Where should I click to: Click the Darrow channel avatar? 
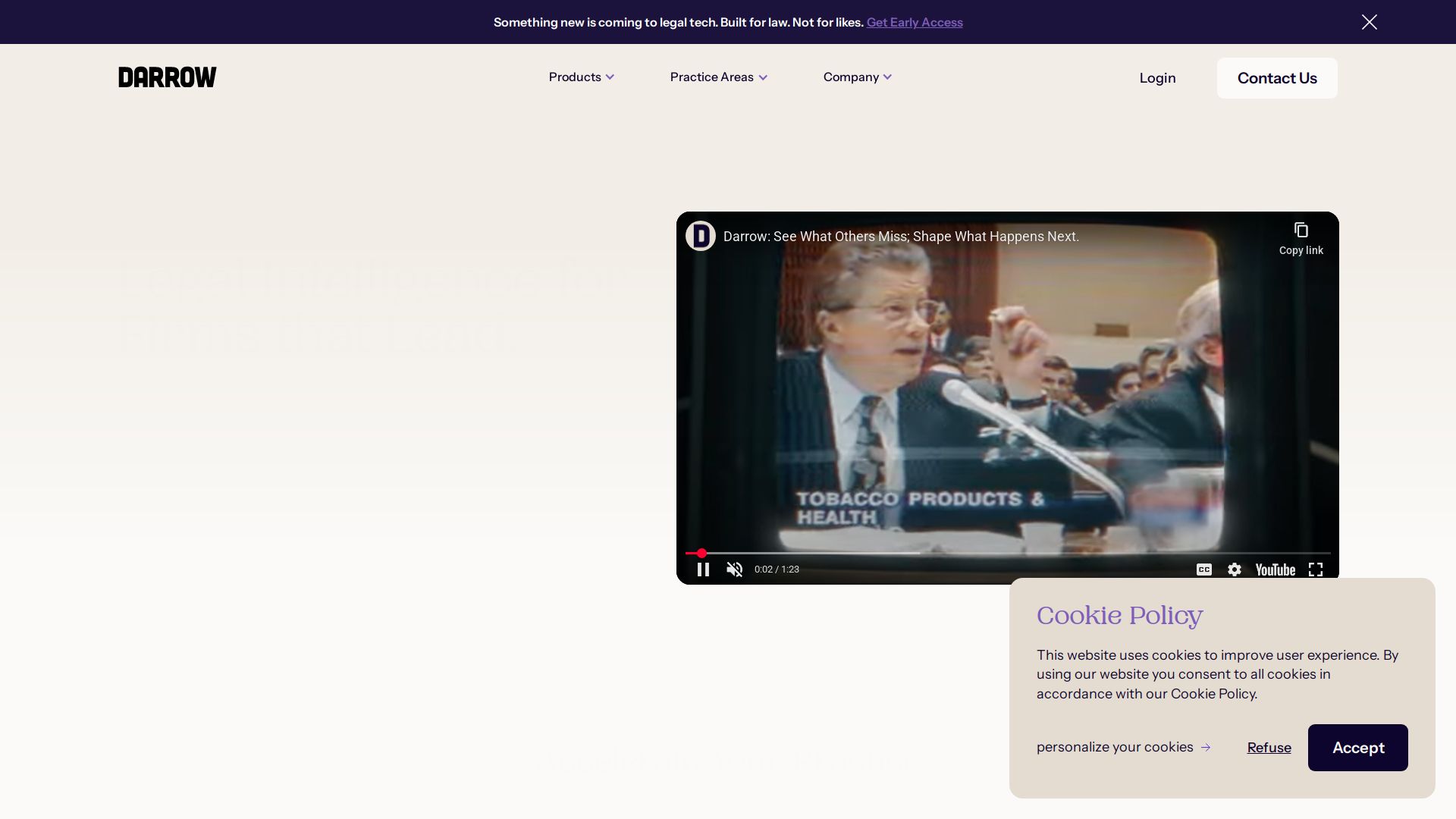[x=700, y=236]
